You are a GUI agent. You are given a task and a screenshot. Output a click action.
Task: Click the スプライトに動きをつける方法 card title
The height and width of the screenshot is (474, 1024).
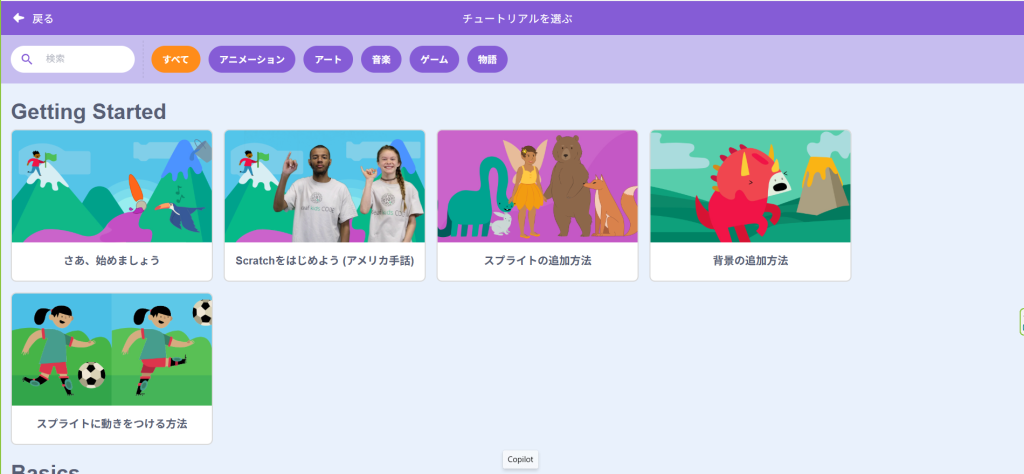click(112, 424)
